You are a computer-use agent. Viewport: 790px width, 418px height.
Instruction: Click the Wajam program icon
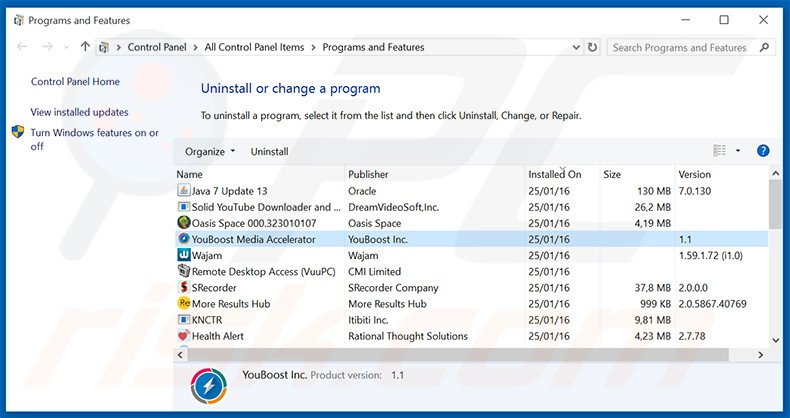(184, 255)
